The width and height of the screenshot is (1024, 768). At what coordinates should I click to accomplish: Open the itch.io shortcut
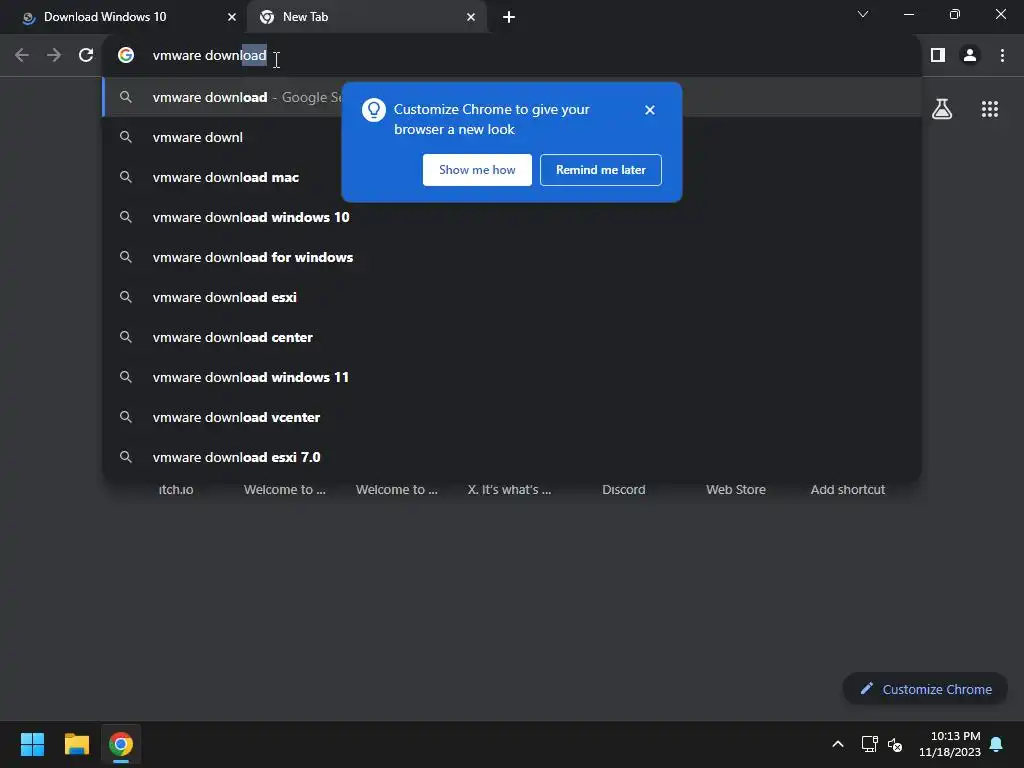pos(176,489)
